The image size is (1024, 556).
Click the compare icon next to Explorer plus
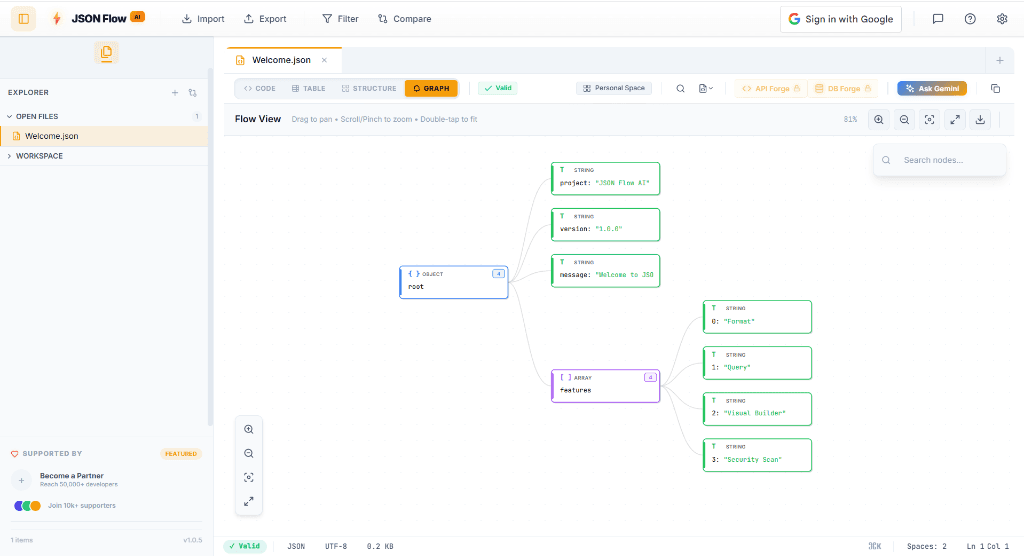[193, 93]
